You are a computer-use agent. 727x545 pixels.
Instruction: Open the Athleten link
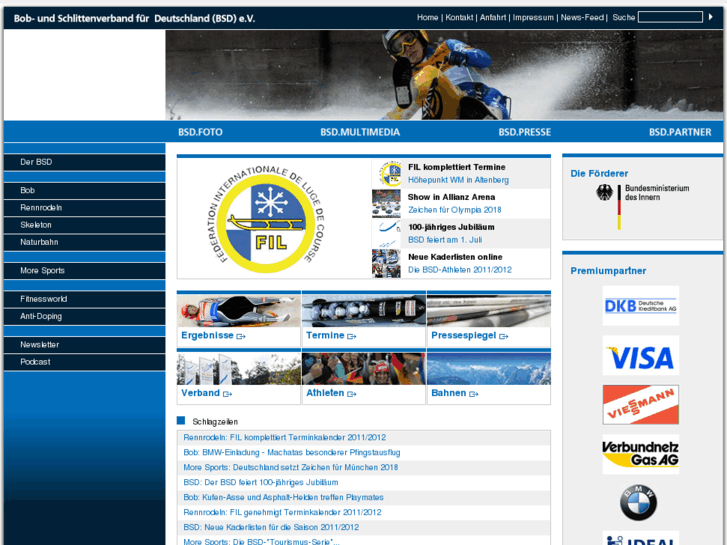325,393
